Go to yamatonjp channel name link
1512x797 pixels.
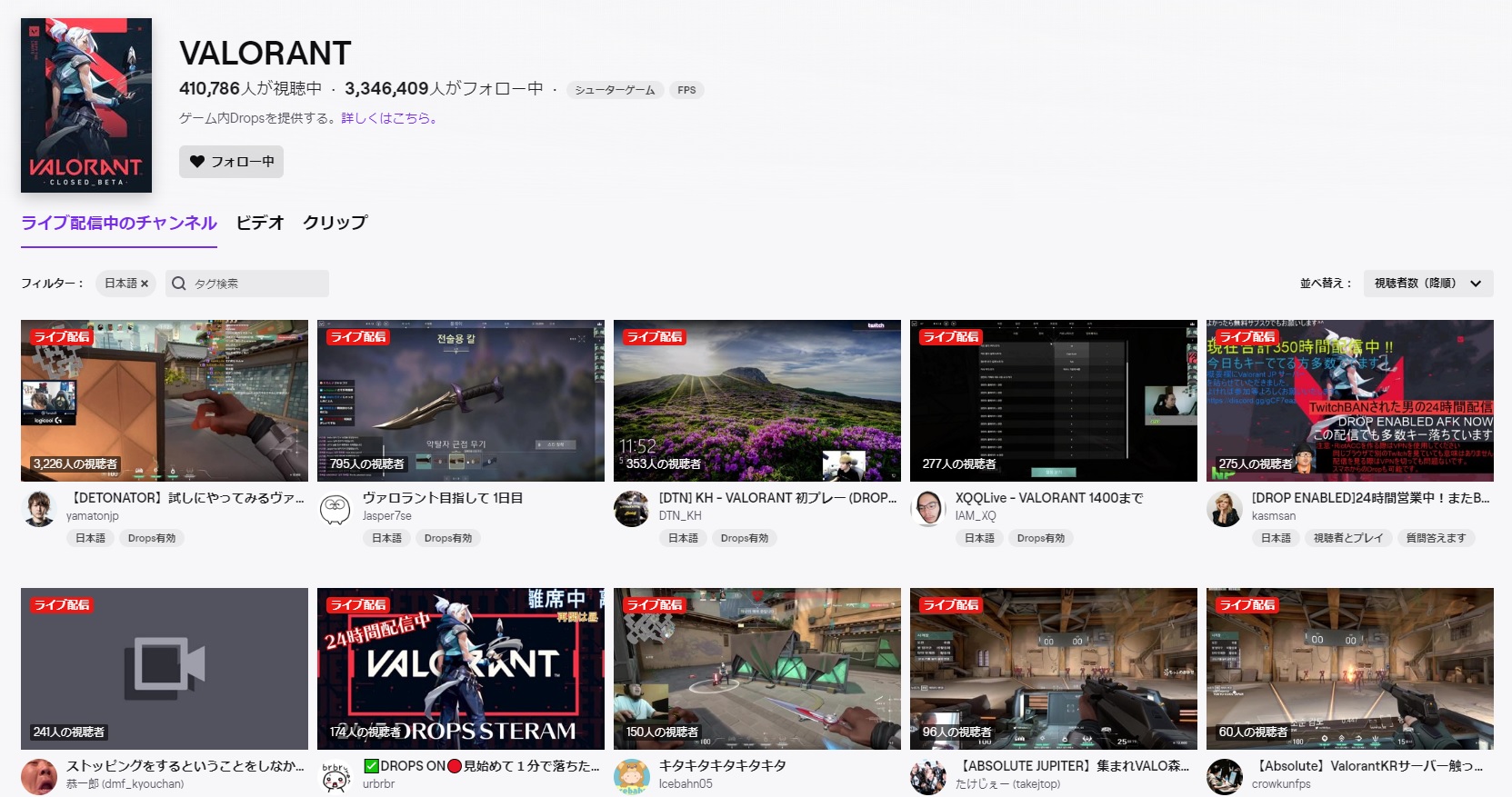[93, 516]
